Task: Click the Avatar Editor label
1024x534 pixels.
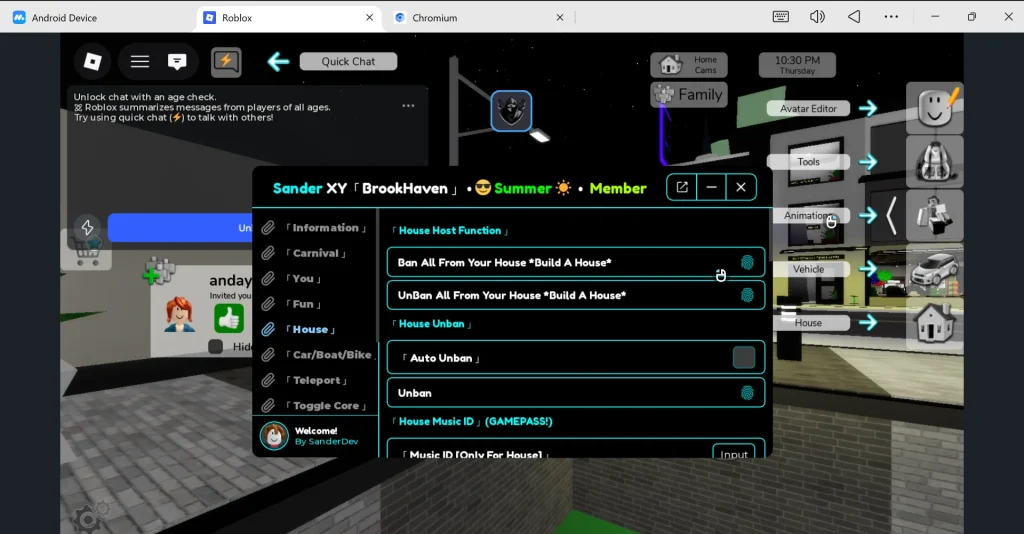Action: click(808, 108)
